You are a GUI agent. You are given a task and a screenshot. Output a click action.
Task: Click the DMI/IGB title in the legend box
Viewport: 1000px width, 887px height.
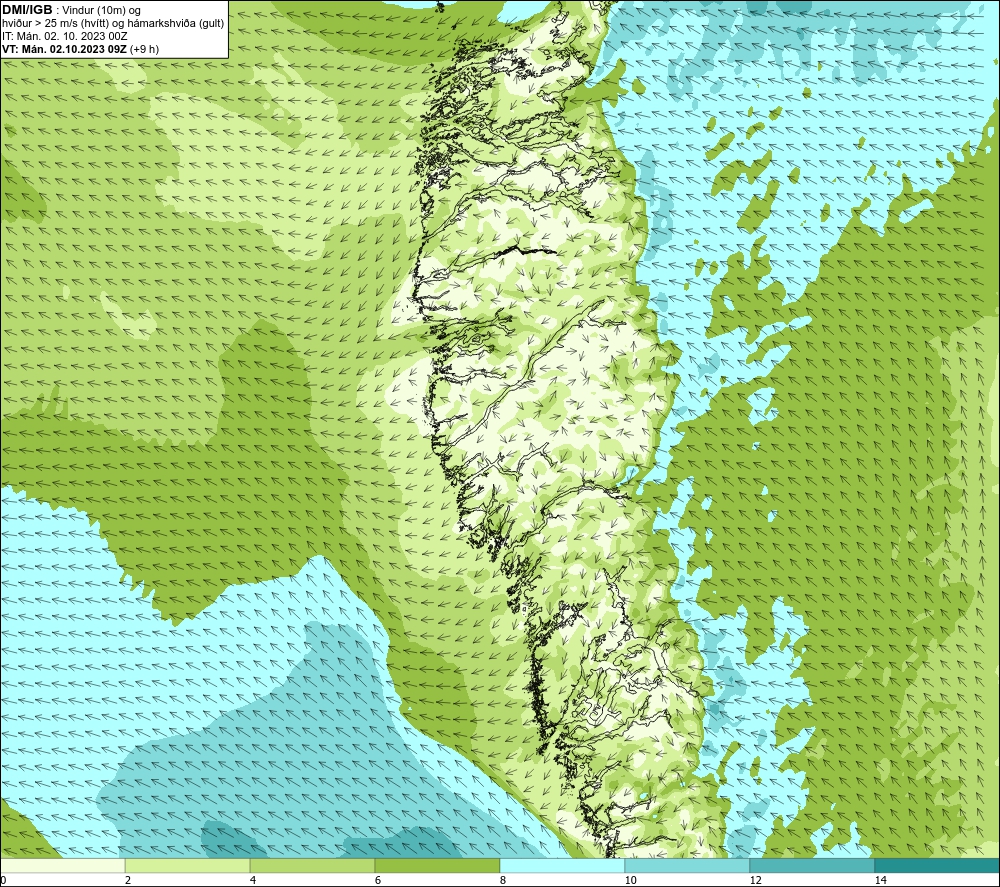pos(27,10)
